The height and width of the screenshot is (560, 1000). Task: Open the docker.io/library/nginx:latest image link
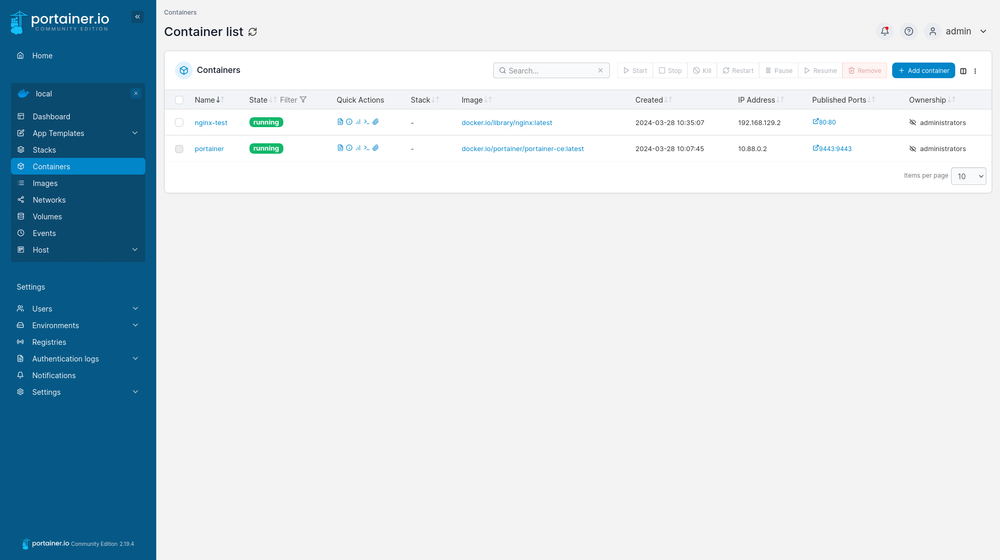pos(506,122)
